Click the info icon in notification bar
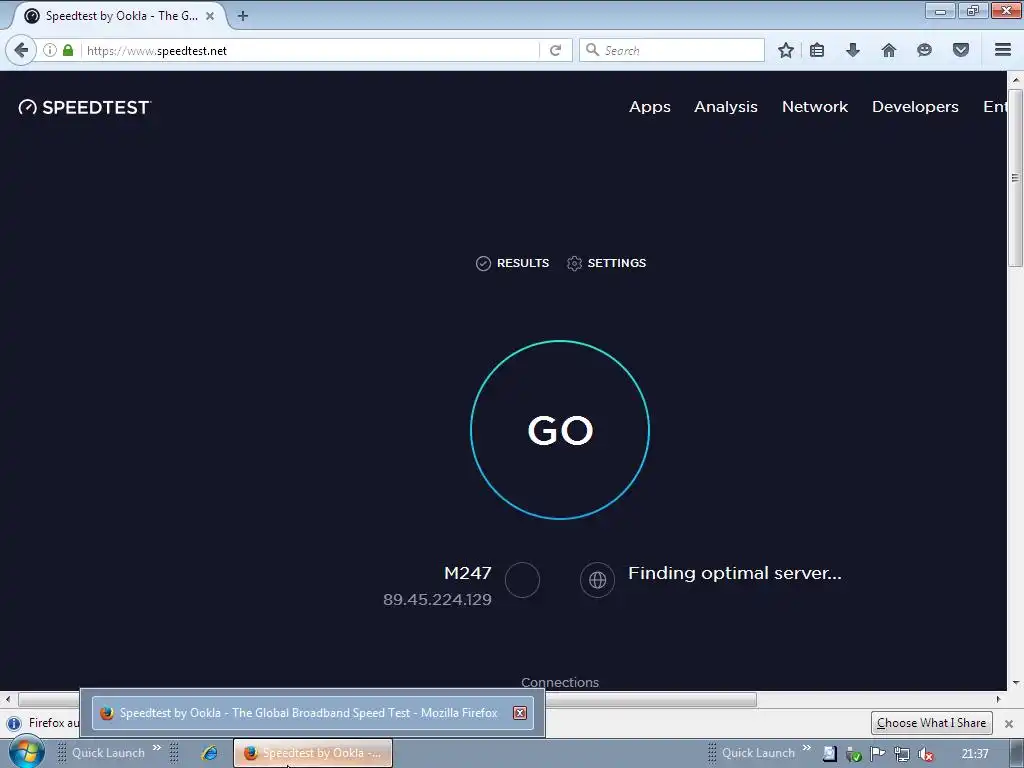This screenshot has width=1024, height=768. [14, 724]
